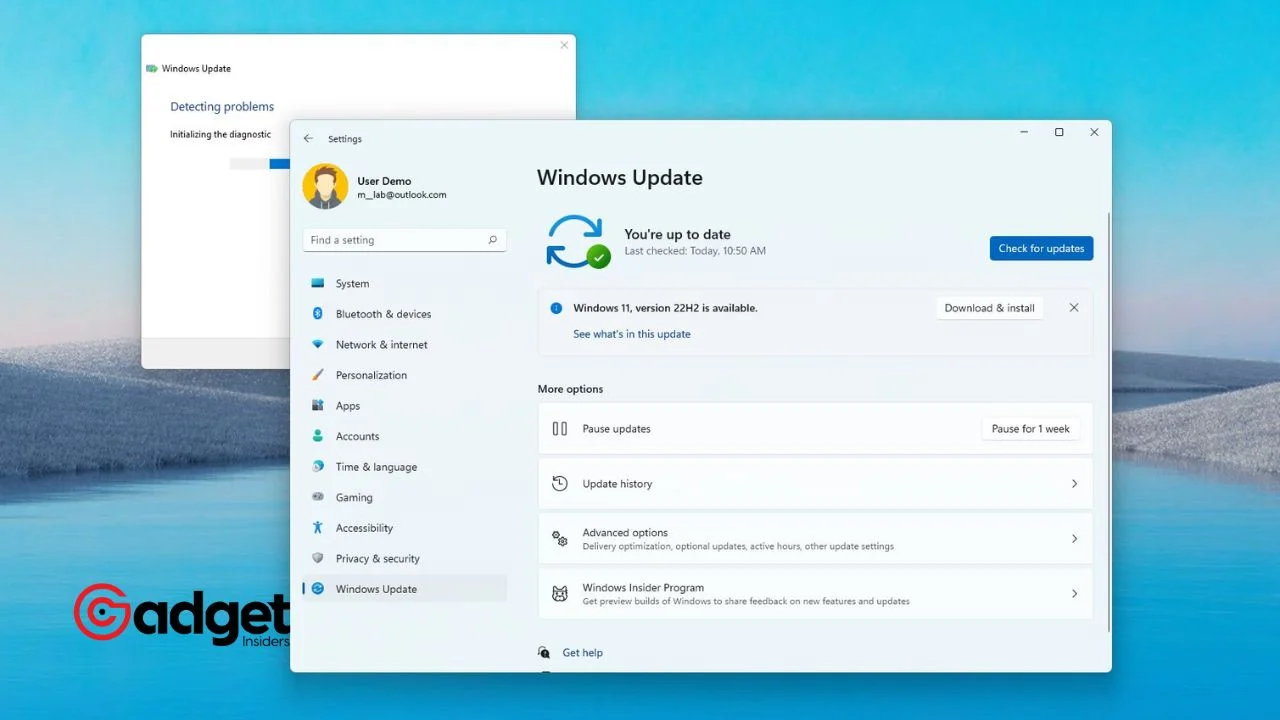
Task: Click the Advanced options gears icon
Action: [x=560, y=539]
